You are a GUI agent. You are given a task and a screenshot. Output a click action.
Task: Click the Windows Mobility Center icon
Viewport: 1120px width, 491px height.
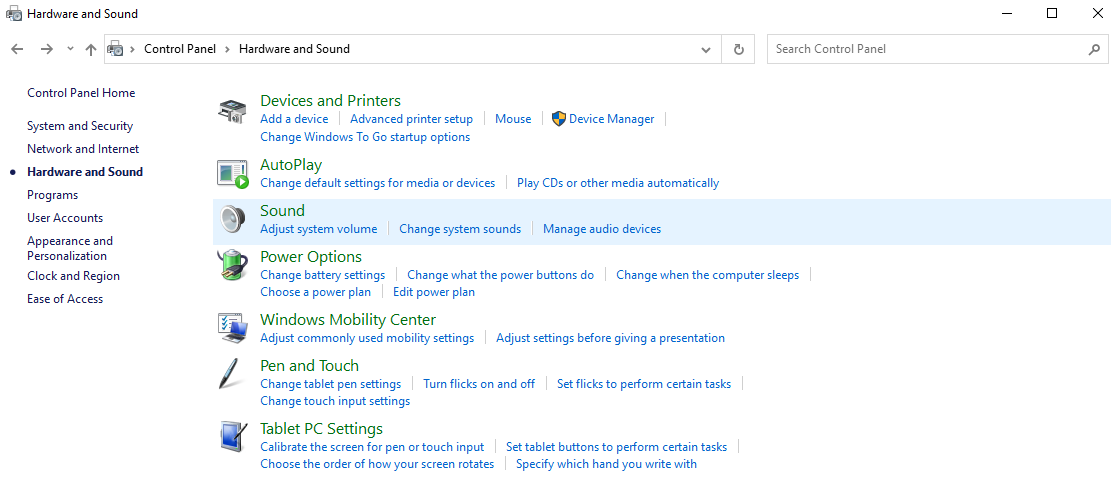(232, 328)
